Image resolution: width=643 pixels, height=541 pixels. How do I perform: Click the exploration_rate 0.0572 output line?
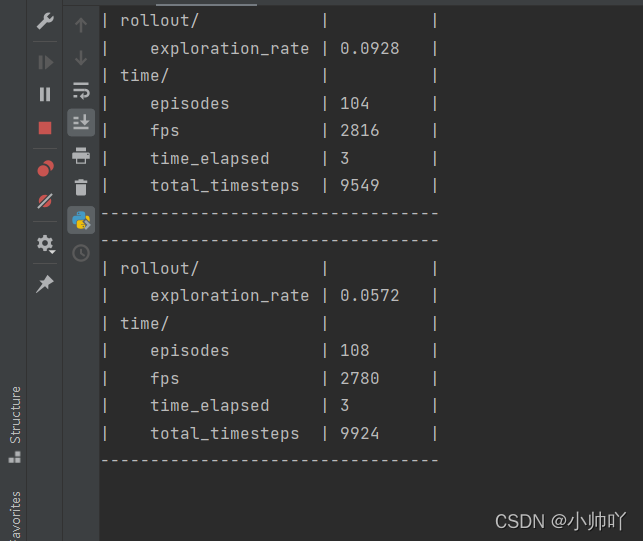pyautogui.click(x=269, y=296)
